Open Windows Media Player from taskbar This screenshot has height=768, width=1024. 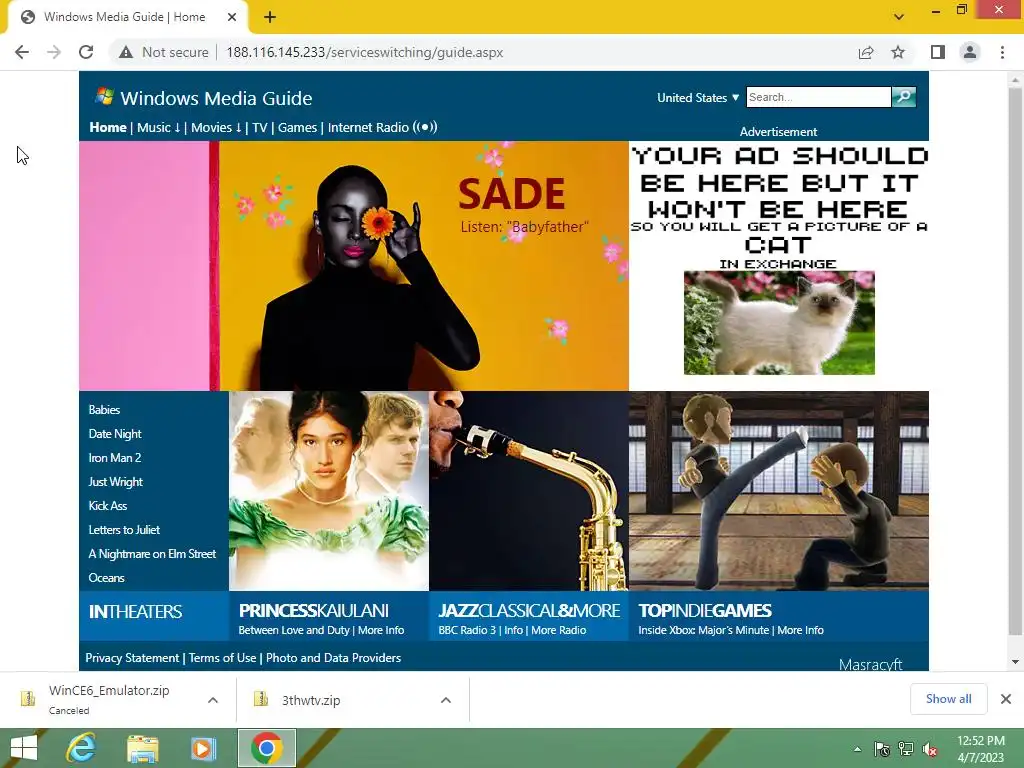[x=203, y=748]
